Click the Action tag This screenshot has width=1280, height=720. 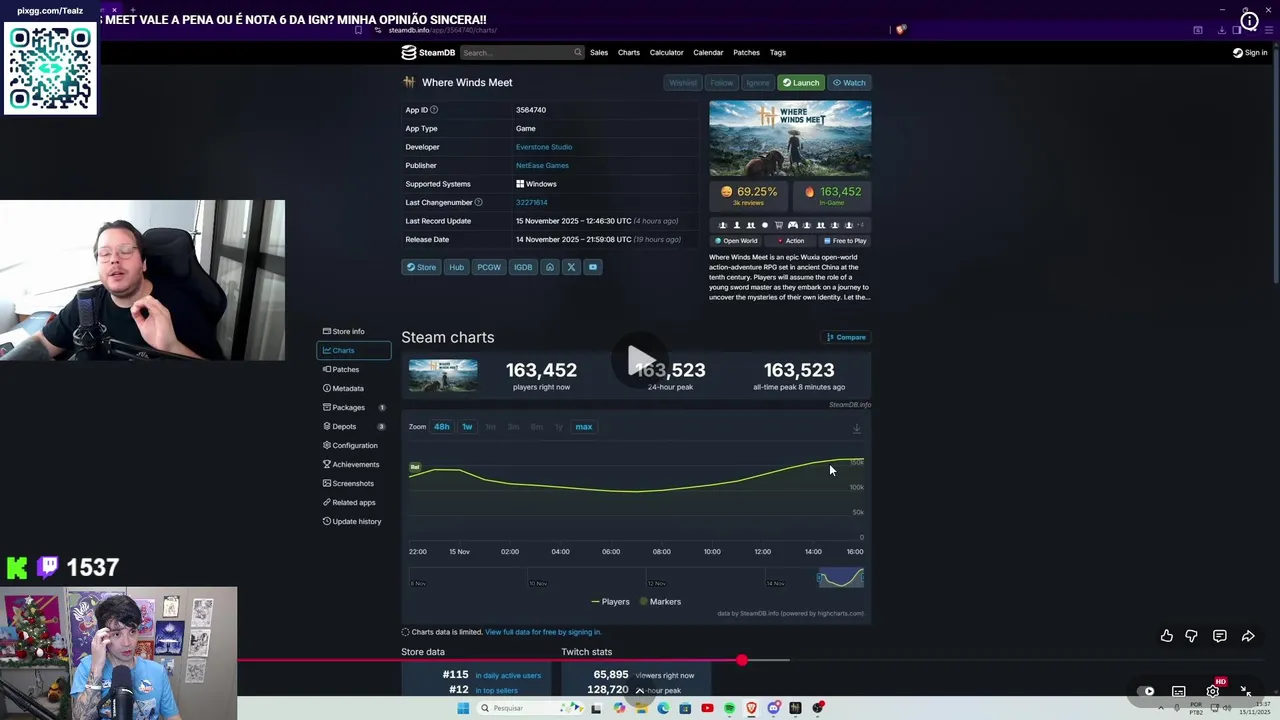pyautogui.click(x=790, y=241)
